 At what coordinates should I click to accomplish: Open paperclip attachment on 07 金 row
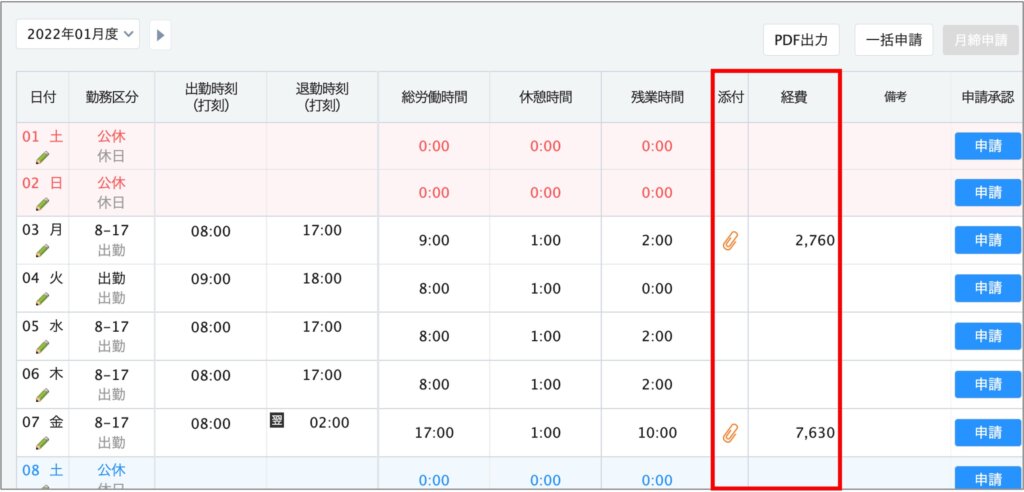729,433
